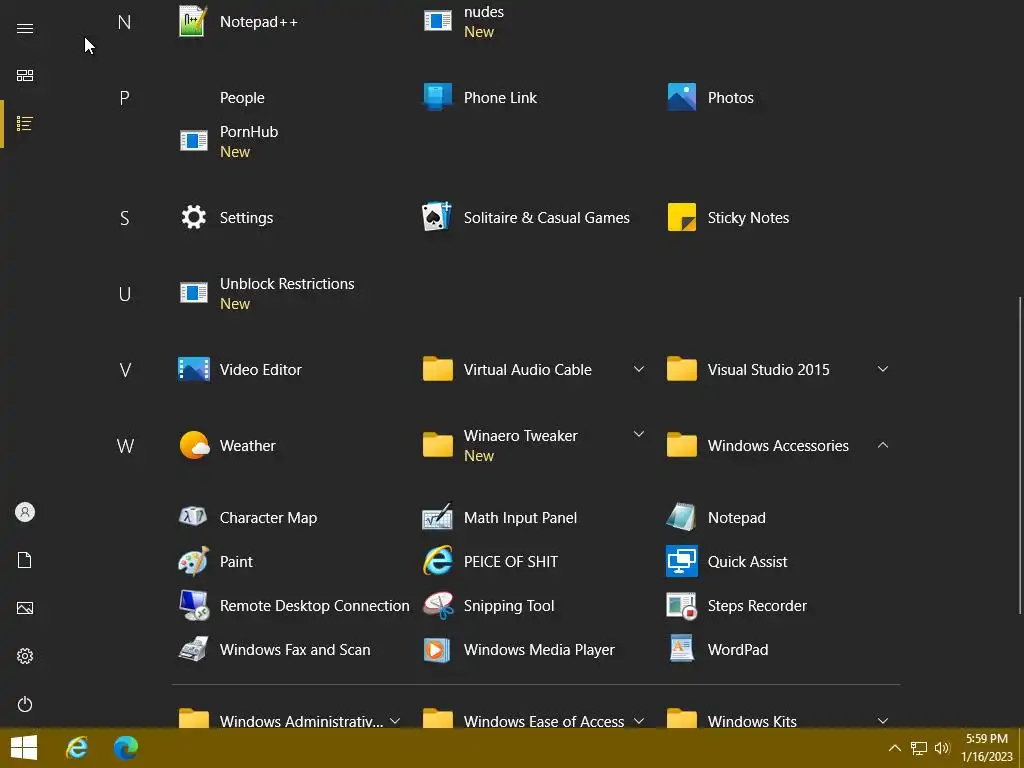Switch to the pinned tiles view
Image resolution: width=1024 pixels, height=768 pixels.
25,76
